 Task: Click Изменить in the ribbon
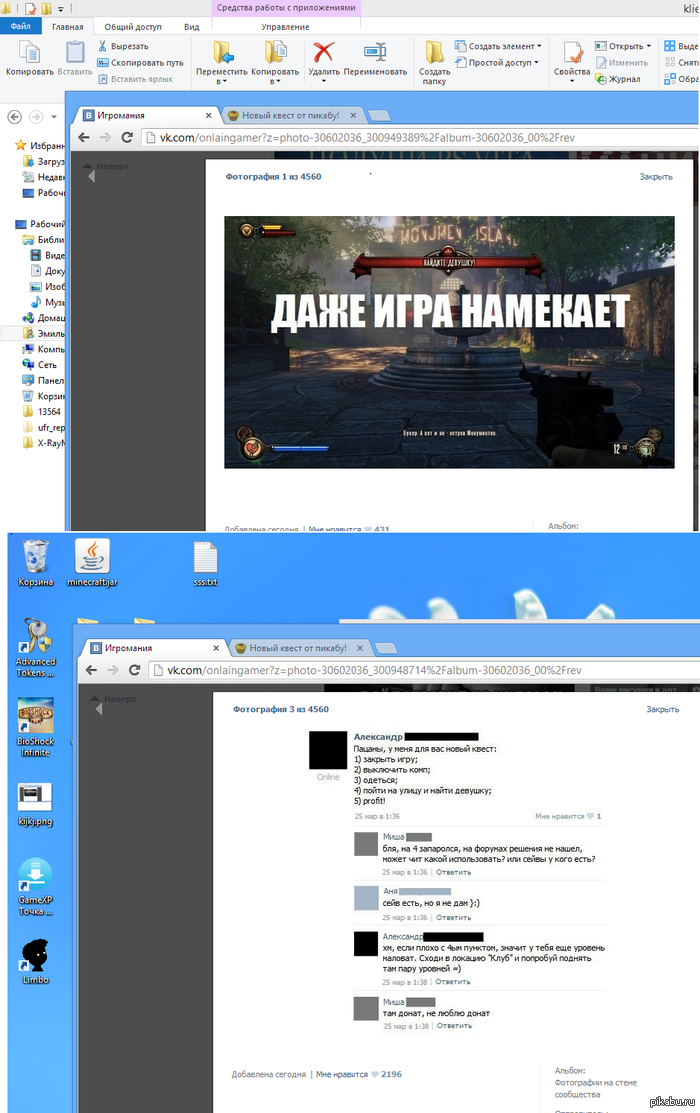tap(622, 62)
